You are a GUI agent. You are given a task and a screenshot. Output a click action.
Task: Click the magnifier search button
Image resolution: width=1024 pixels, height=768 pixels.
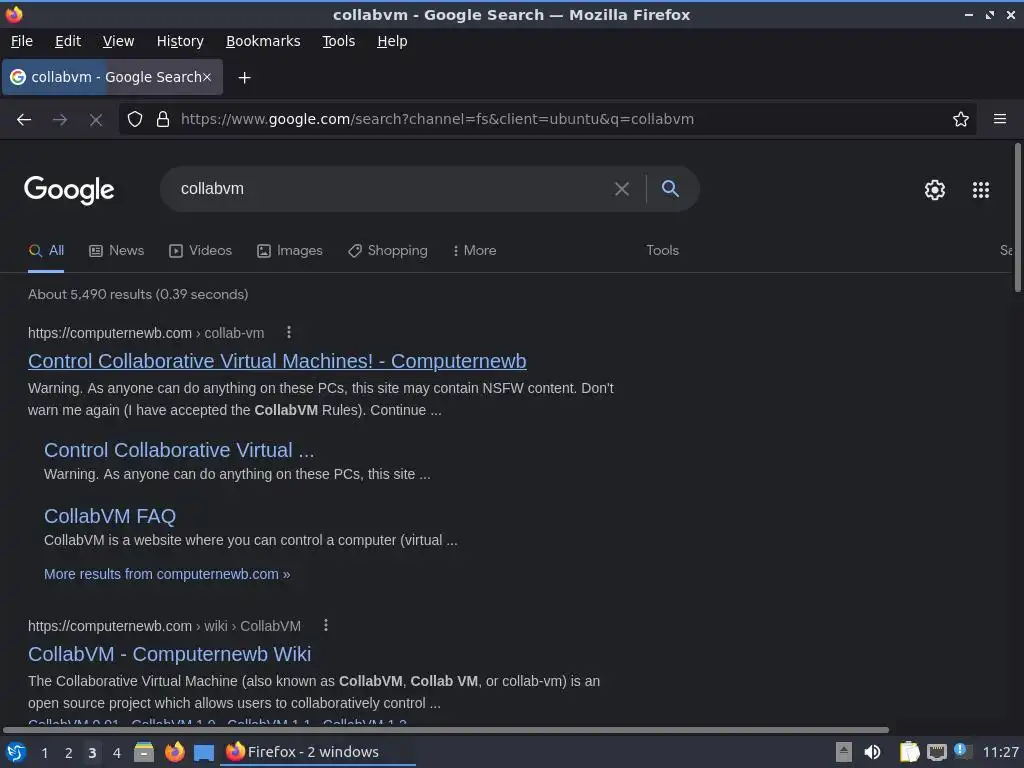pyautogui.click(x=670, y=189)
